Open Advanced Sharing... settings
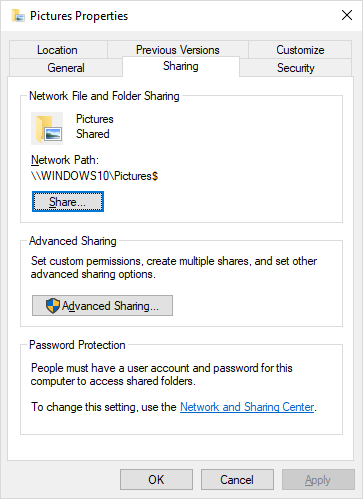The height and width of the screenshot is (499, 363). tap(102, 305)
